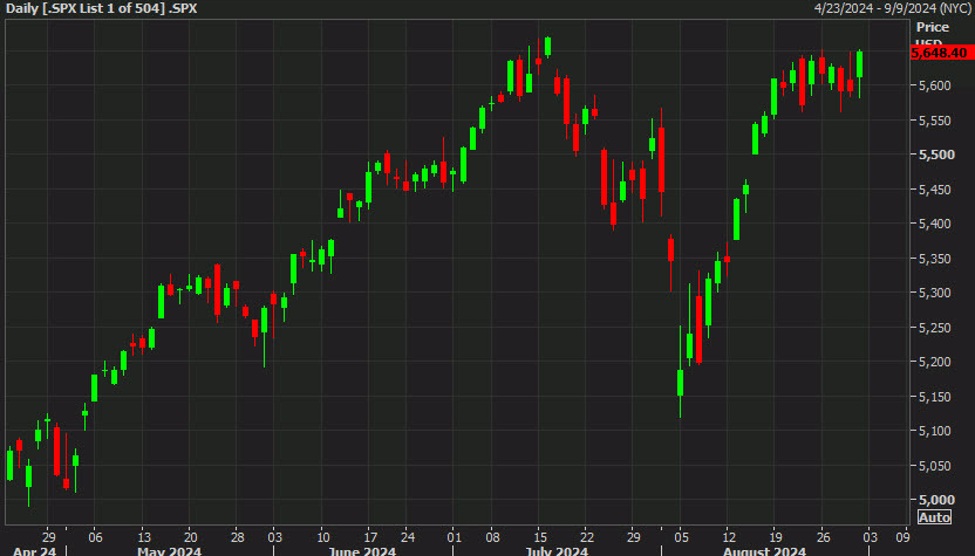975x556 pixels.
Task: Select the June 2024 month label
Action: (x=364, y=550)
